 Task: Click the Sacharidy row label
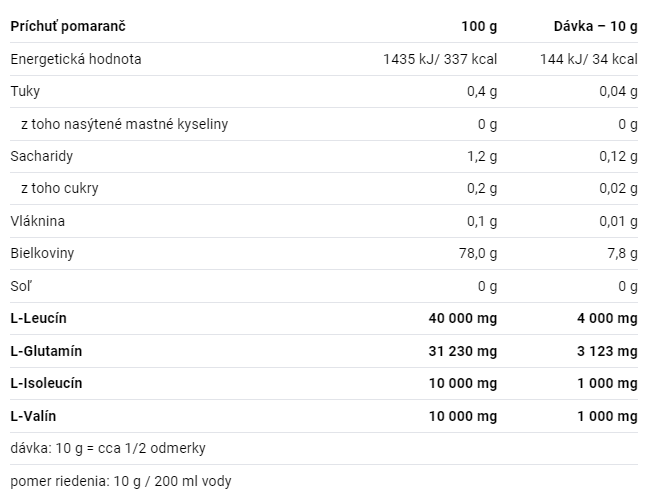point(42,156)
